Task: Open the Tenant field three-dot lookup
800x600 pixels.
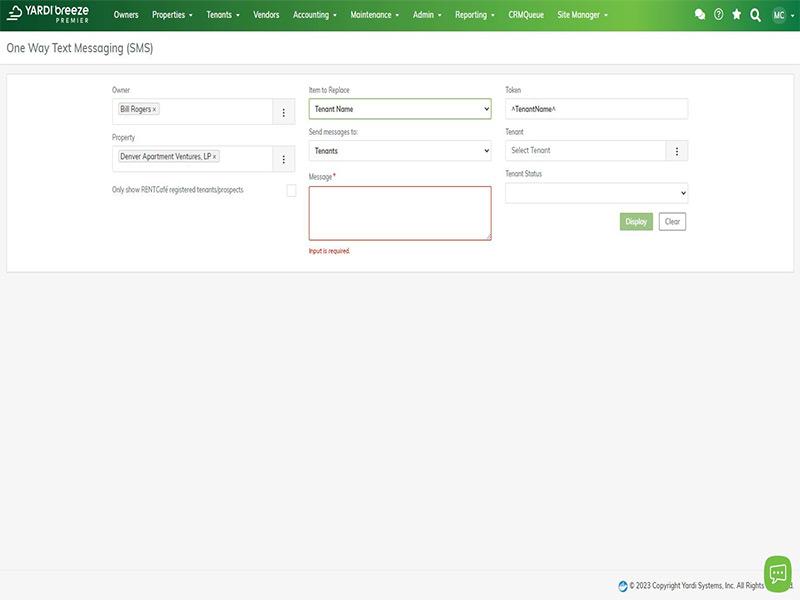Action: pos(677,151)
